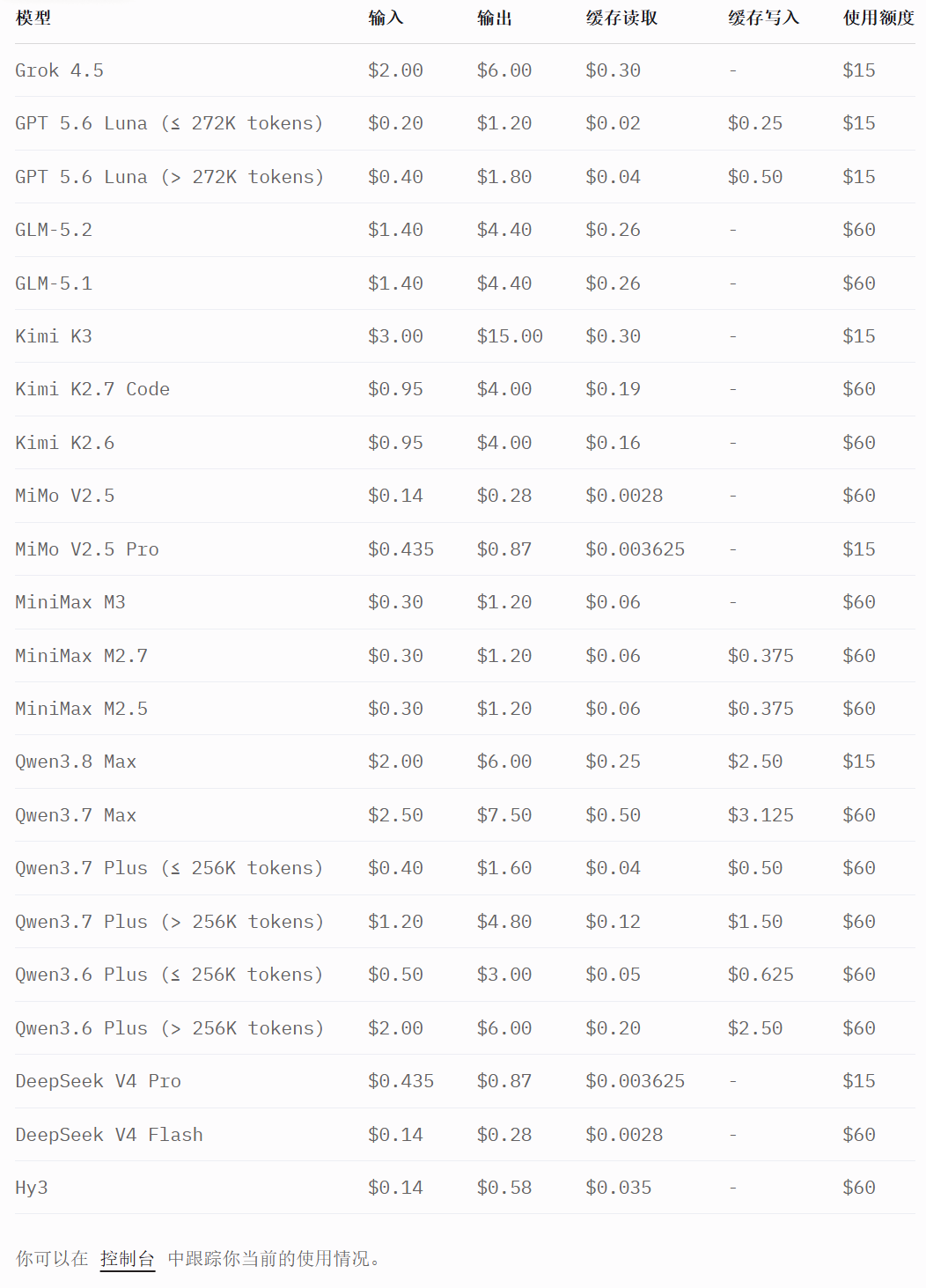This screenshot has width=926, height=1288.
Task: Select the Kimi K3 row label
Action: point(54,336)
